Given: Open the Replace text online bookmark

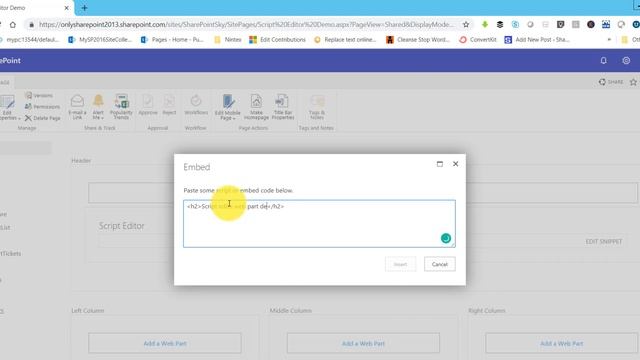Looking at the screenshot, I should point(345,40).
